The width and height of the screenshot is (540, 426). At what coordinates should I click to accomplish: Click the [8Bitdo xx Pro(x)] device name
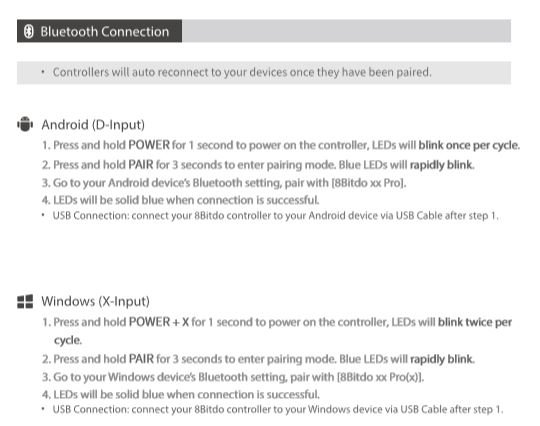(380, 377)
